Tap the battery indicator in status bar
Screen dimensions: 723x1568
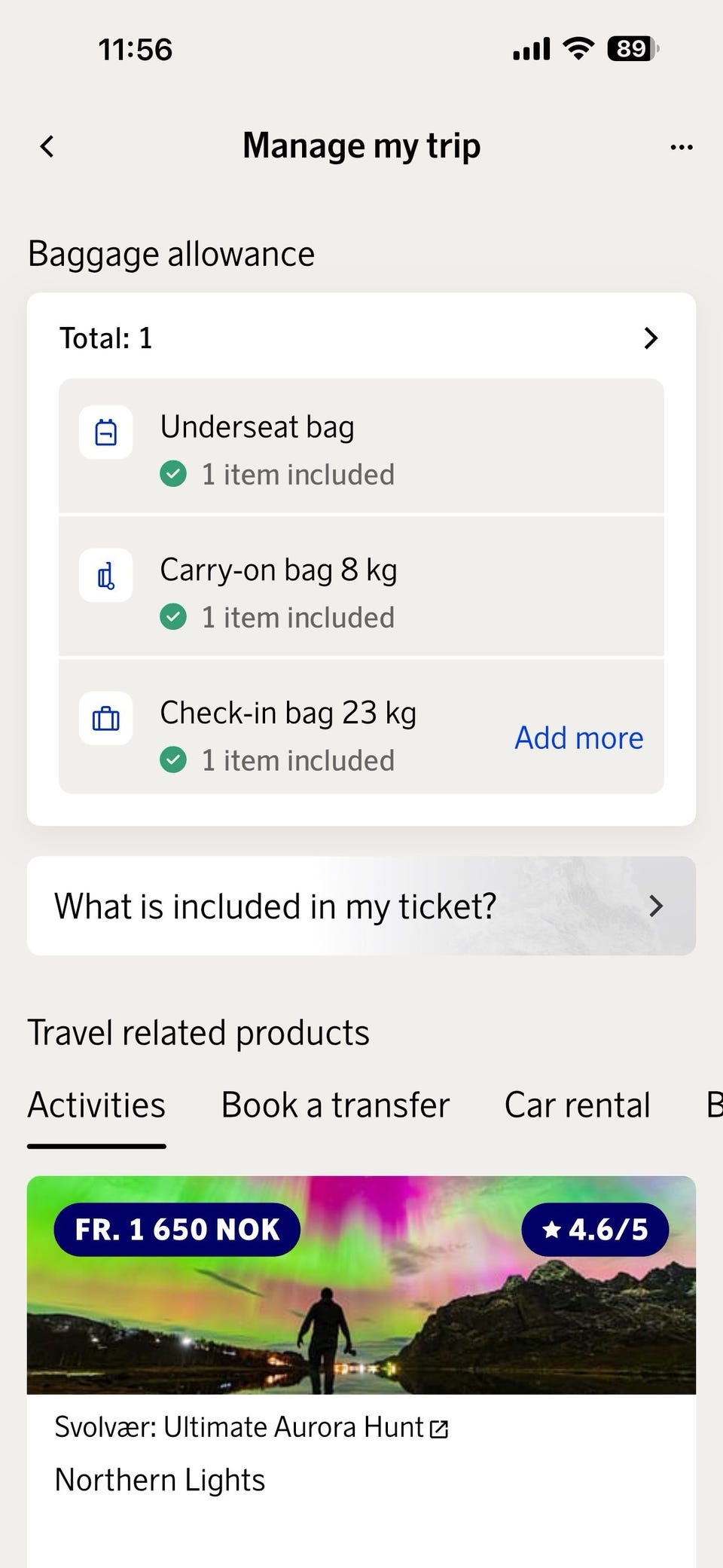[633, 50]
